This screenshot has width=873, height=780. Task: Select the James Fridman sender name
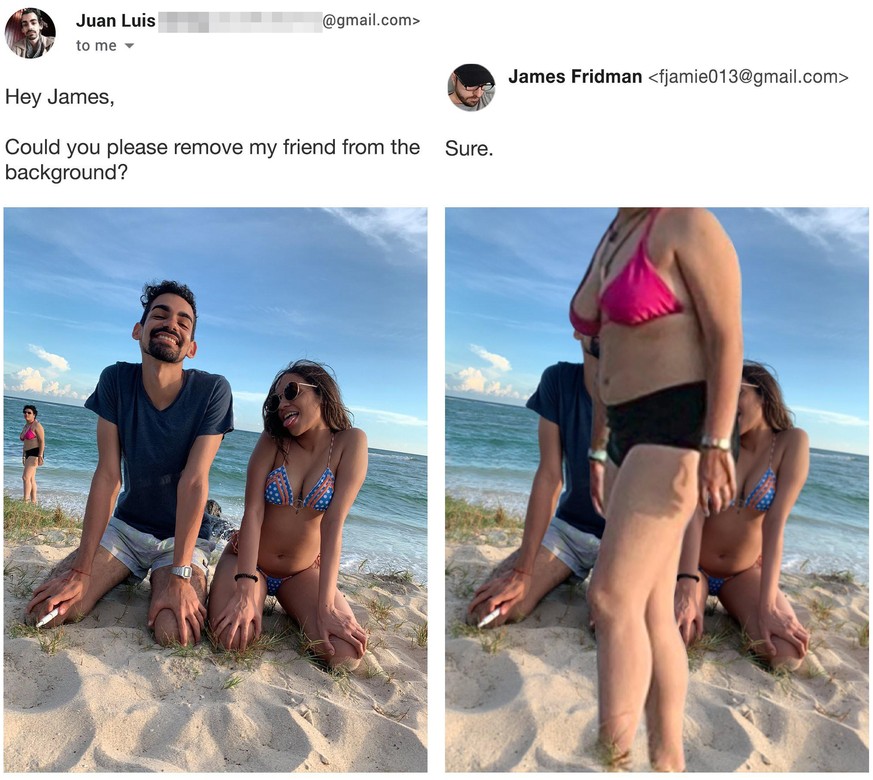(575, 76)
